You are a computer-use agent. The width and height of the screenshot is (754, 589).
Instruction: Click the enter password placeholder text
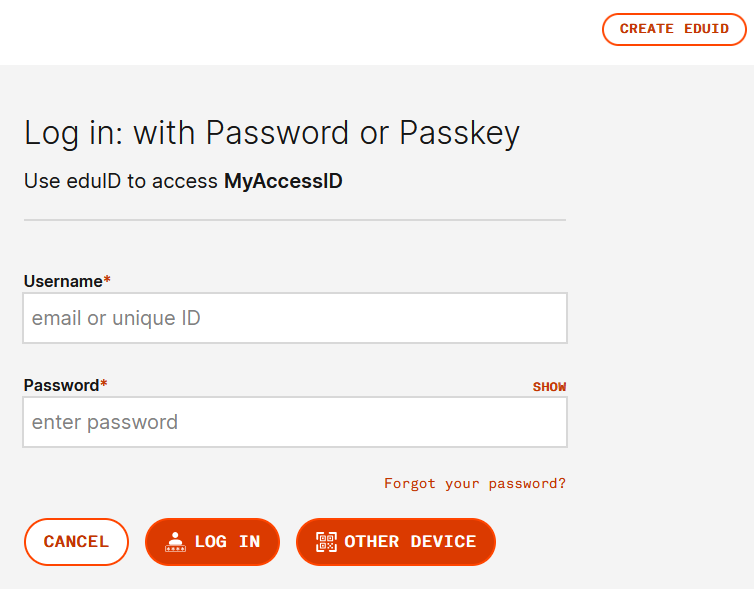[x=105, y=423]
